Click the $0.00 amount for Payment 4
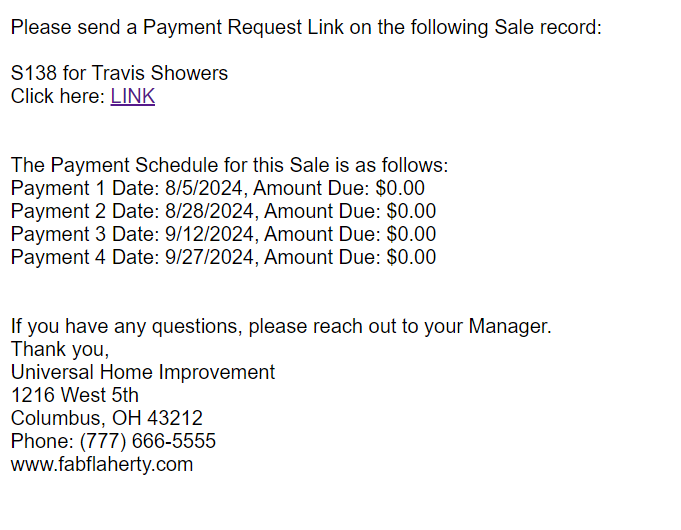 pos(411,257)
